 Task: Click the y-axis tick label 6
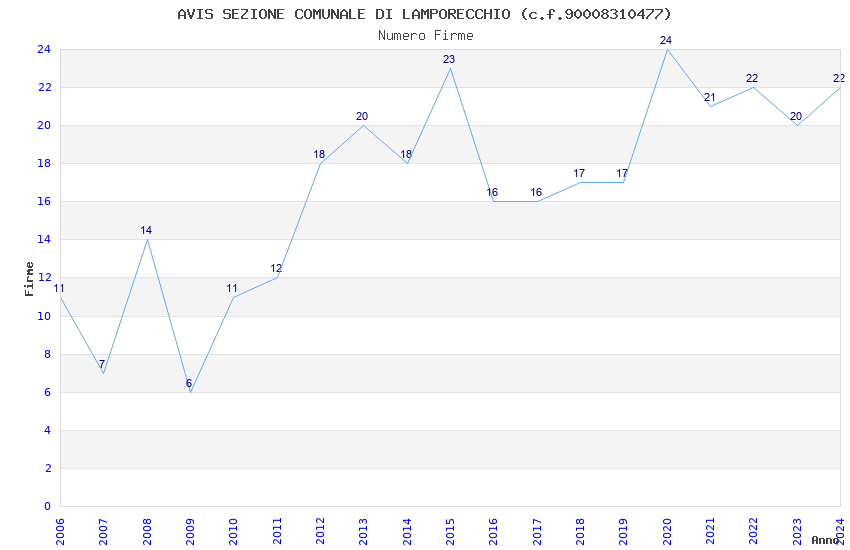click(48, 392)
